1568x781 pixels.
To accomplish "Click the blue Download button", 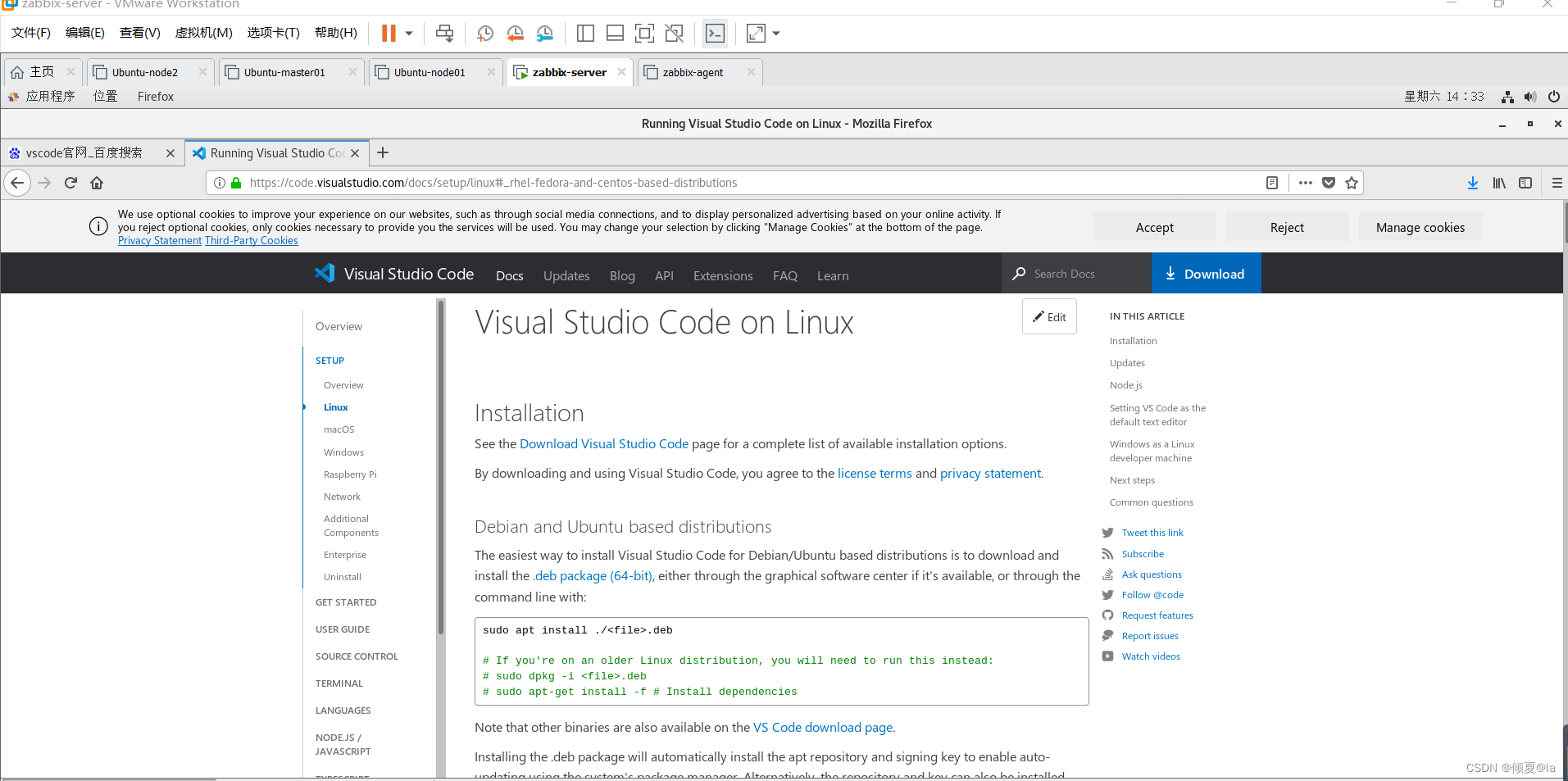I will click(x=1206, y=274).
